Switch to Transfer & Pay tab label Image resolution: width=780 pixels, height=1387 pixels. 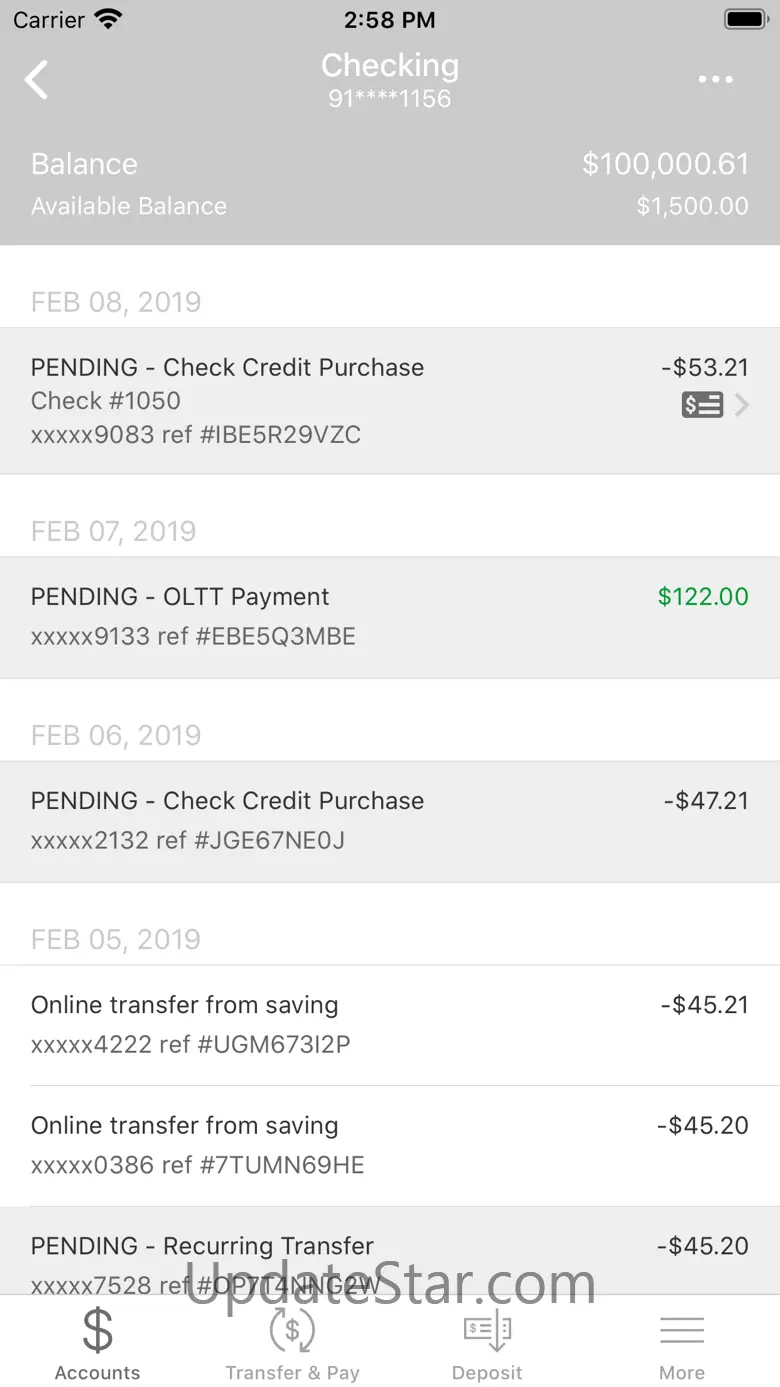point(292,1373)
